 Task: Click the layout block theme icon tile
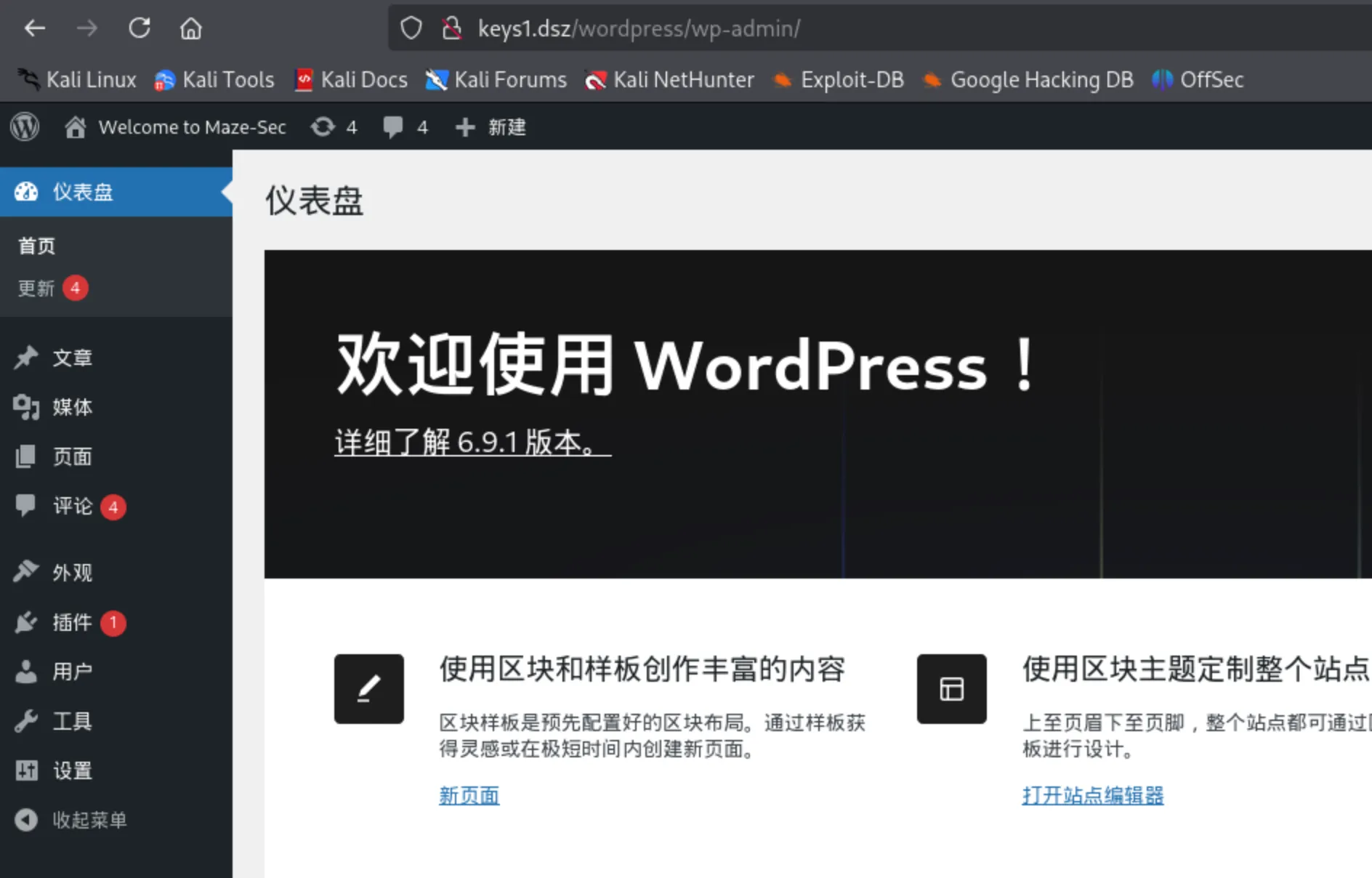(x=952, y=689)
